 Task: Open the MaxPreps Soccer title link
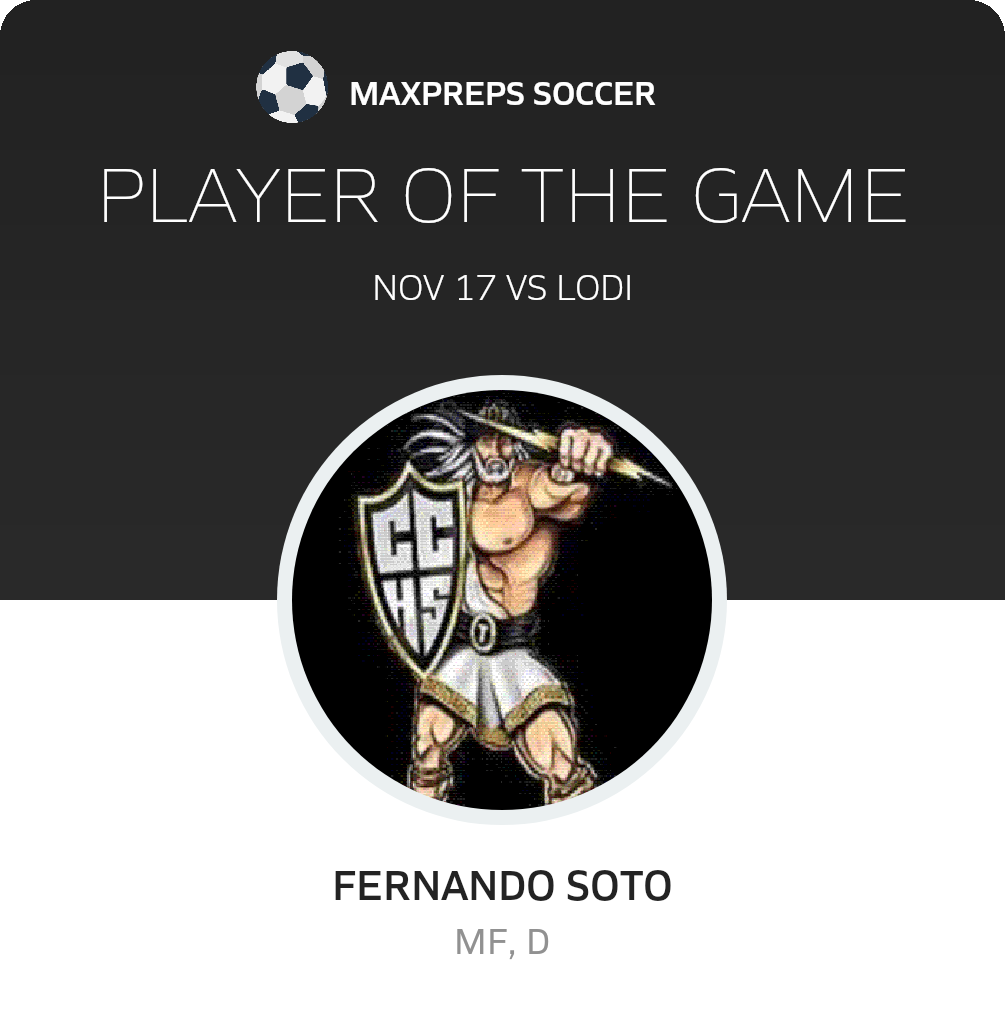[x=502, y=94]
